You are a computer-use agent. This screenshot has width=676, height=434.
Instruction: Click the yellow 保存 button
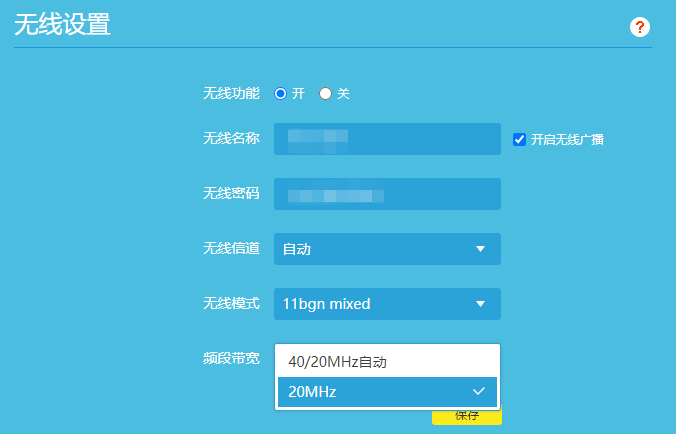point(467,416)
